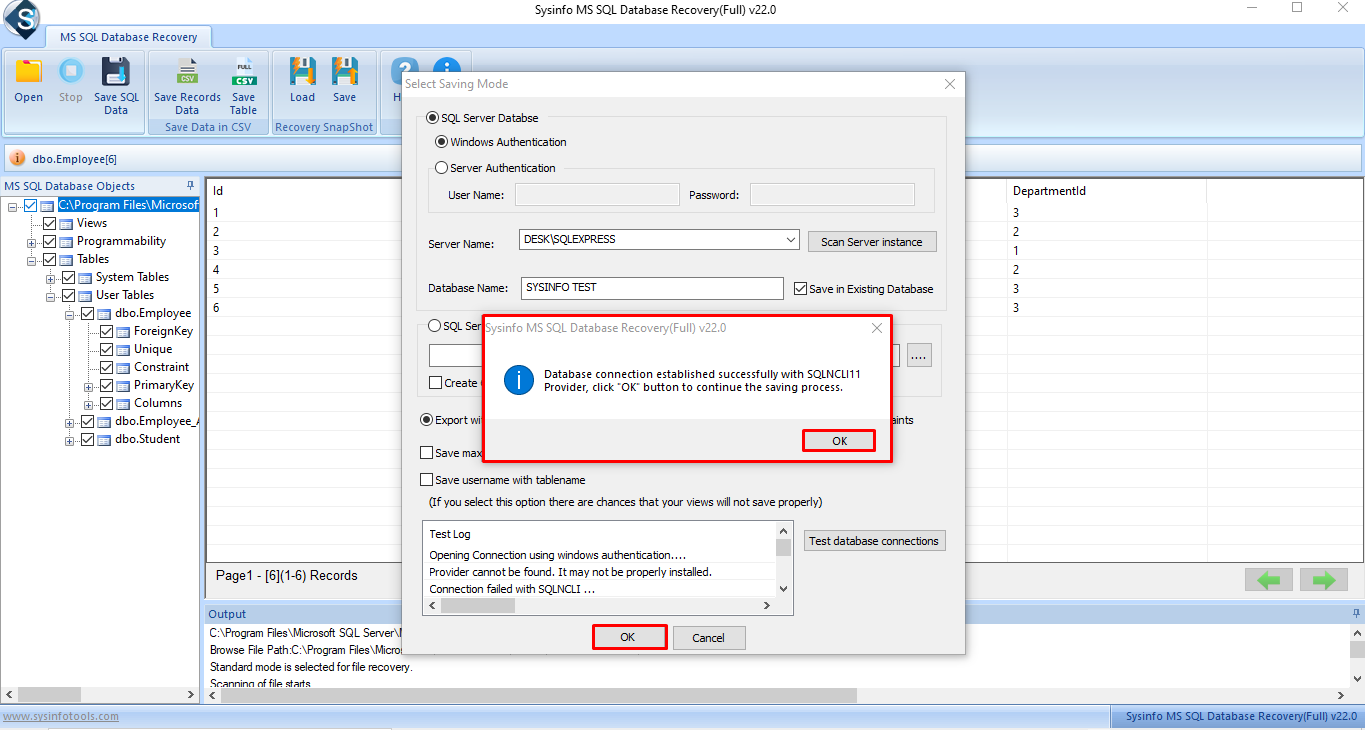The width and height of the screenshot is (1365, 730).
Task: Collapse the dbo.Employee tree node
Action: 70,314
